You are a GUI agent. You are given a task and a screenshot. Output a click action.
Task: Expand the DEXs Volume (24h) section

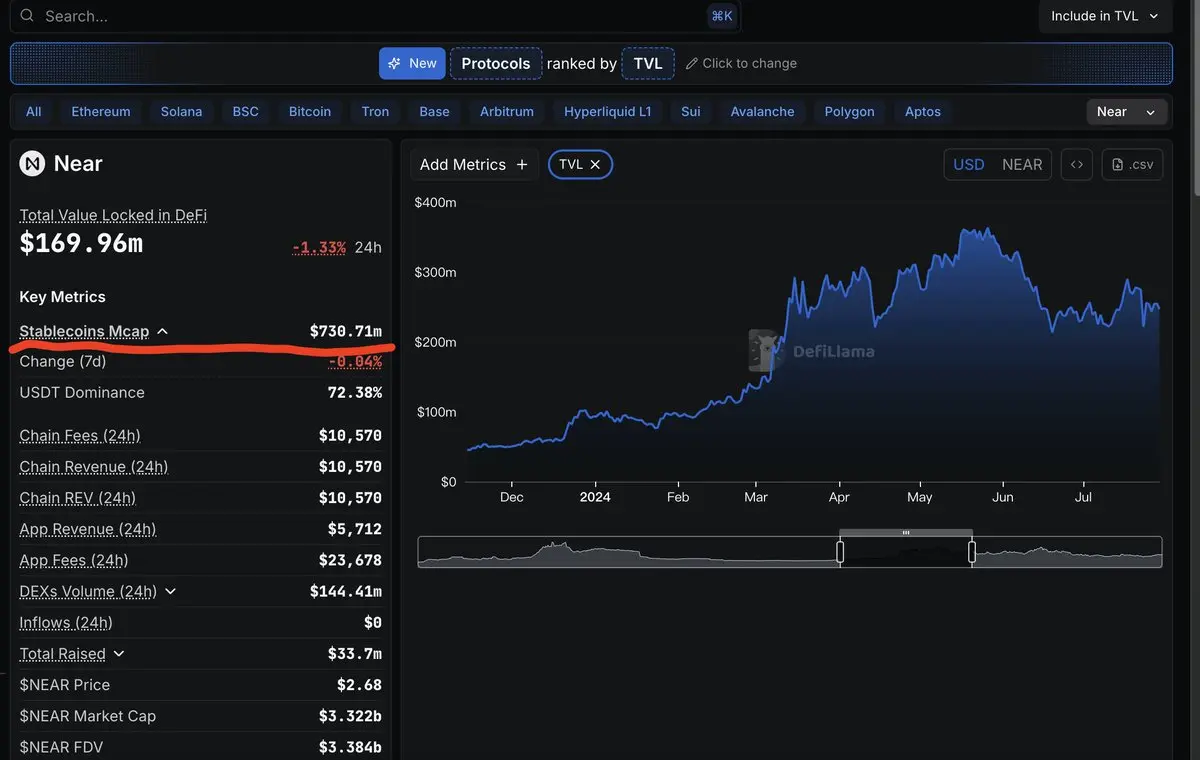point(170,591)
